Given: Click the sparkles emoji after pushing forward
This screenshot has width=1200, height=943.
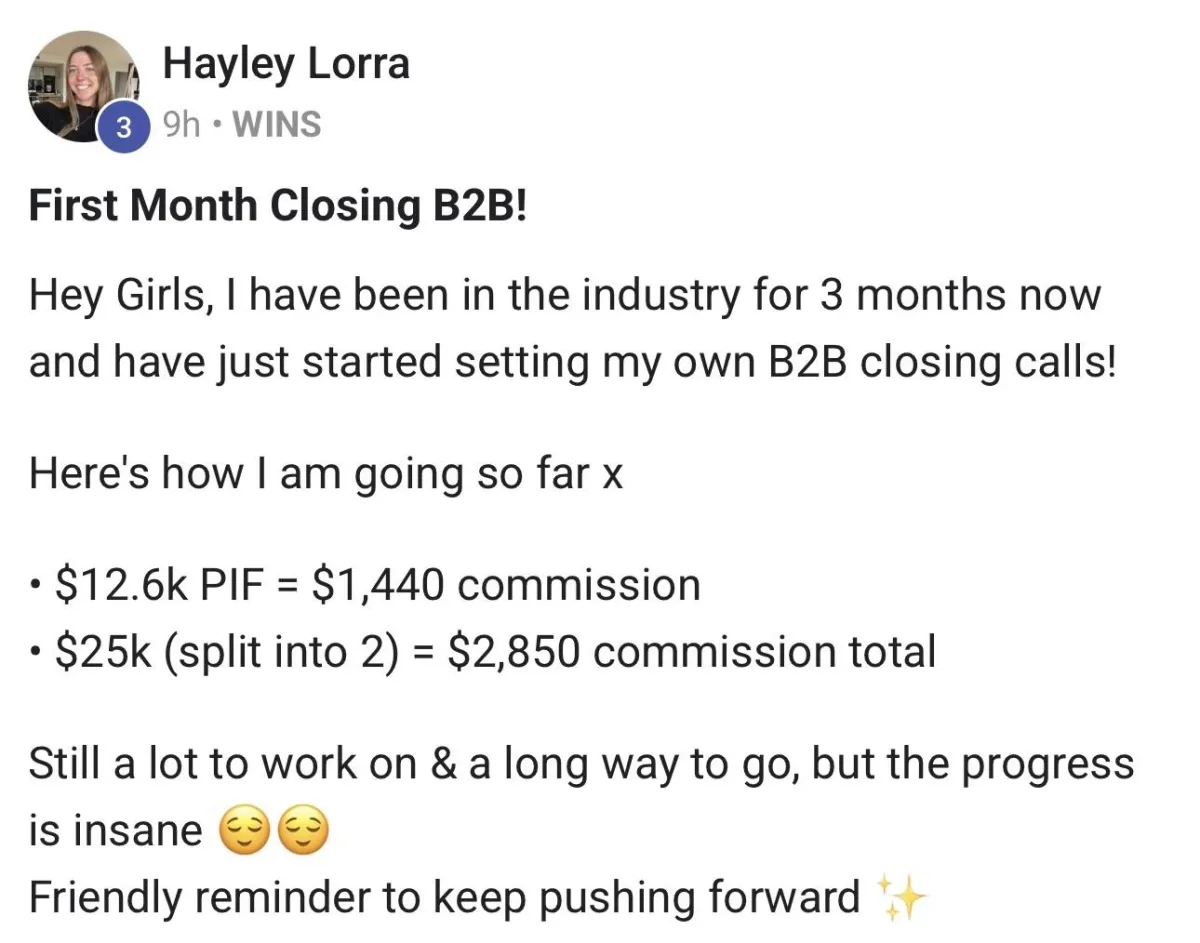Looking at the screenshot, I should 901,896.
